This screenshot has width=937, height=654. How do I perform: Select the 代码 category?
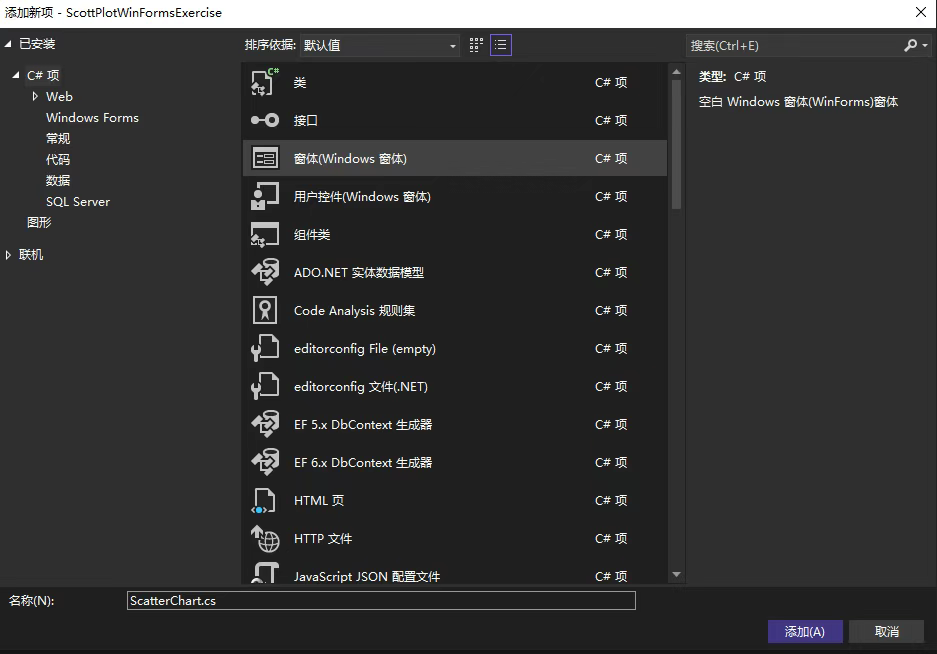58,160
